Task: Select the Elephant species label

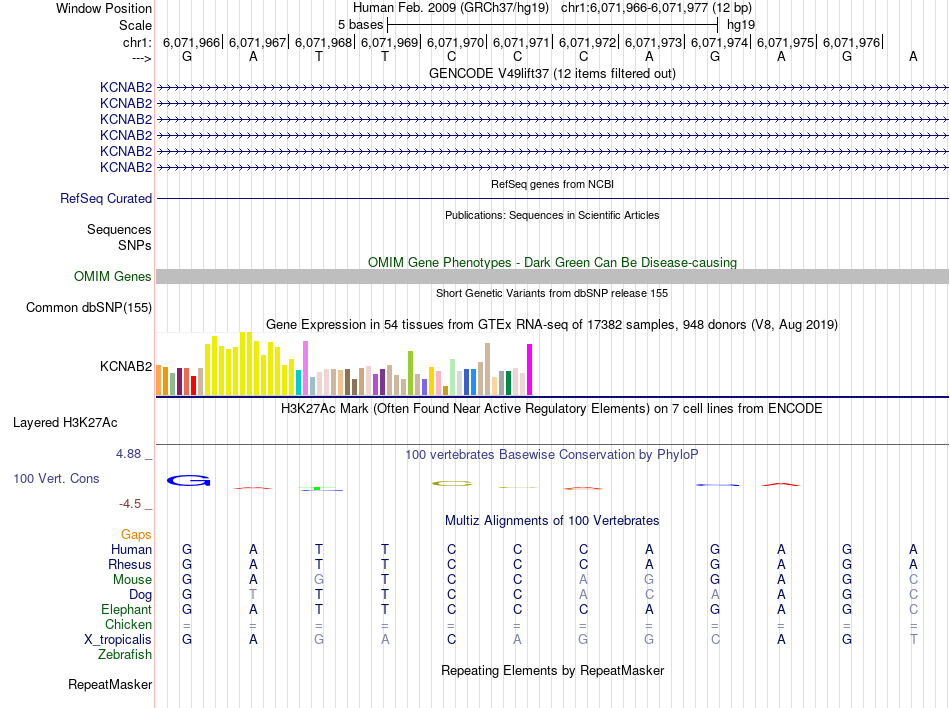Action: point(127,609)
